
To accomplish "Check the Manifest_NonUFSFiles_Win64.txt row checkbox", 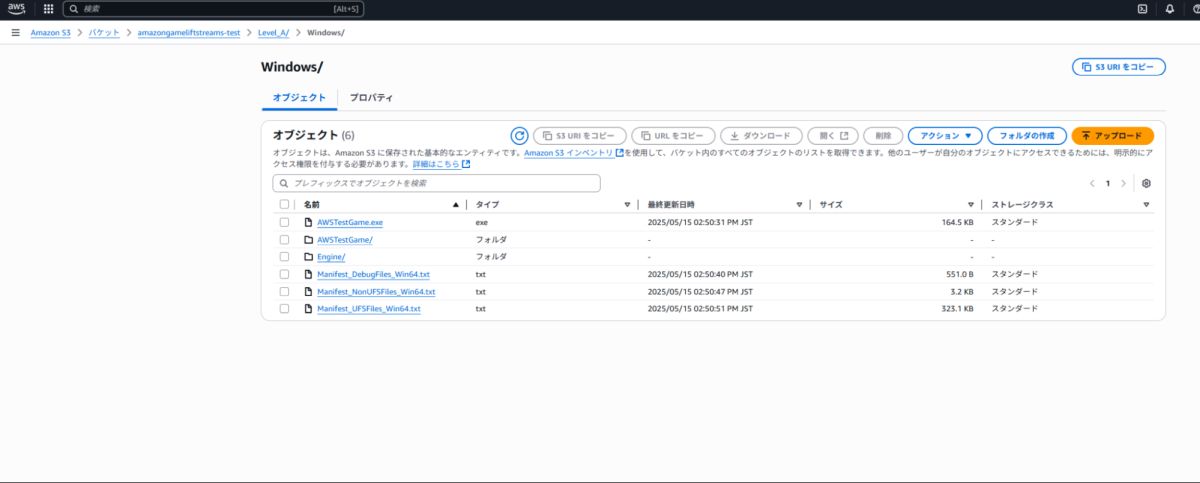I will (x=285, y=291).
